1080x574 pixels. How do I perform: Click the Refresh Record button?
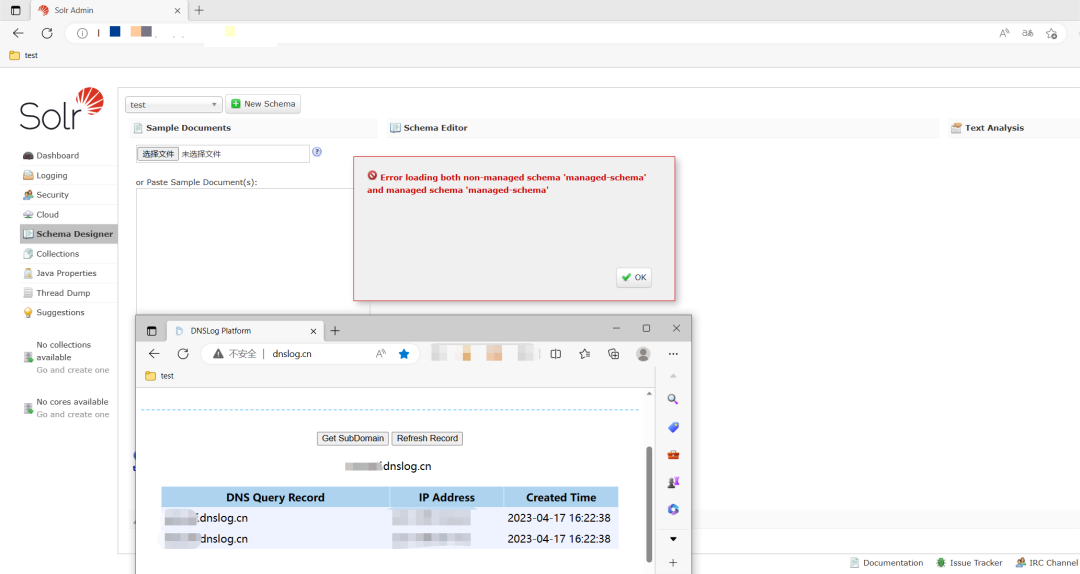point(427,438)
